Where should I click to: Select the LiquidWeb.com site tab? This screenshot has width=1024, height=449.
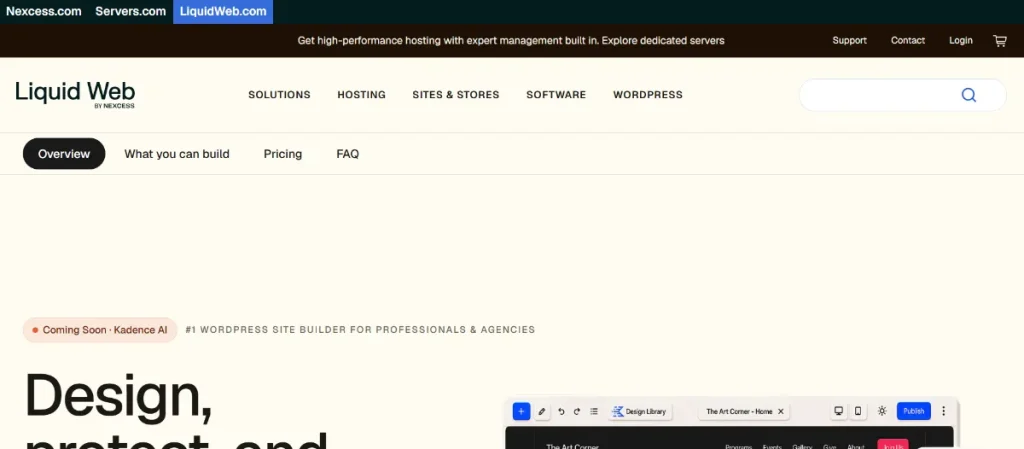coord(223,12)
